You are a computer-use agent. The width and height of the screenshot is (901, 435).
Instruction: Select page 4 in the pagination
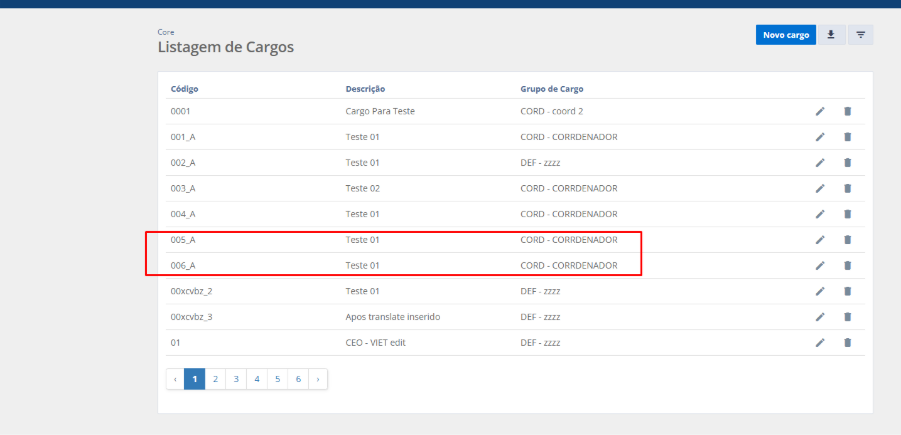[x=257, y=379]
